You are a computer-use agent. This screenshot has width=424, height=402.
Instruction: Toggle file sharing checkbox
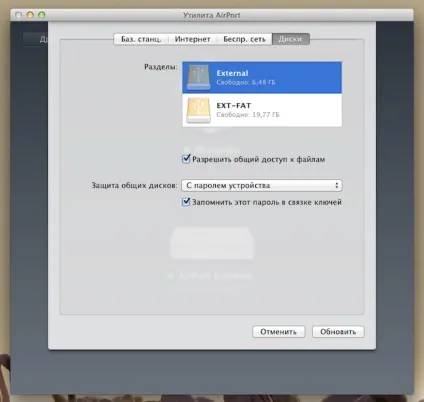click(186, 159)
